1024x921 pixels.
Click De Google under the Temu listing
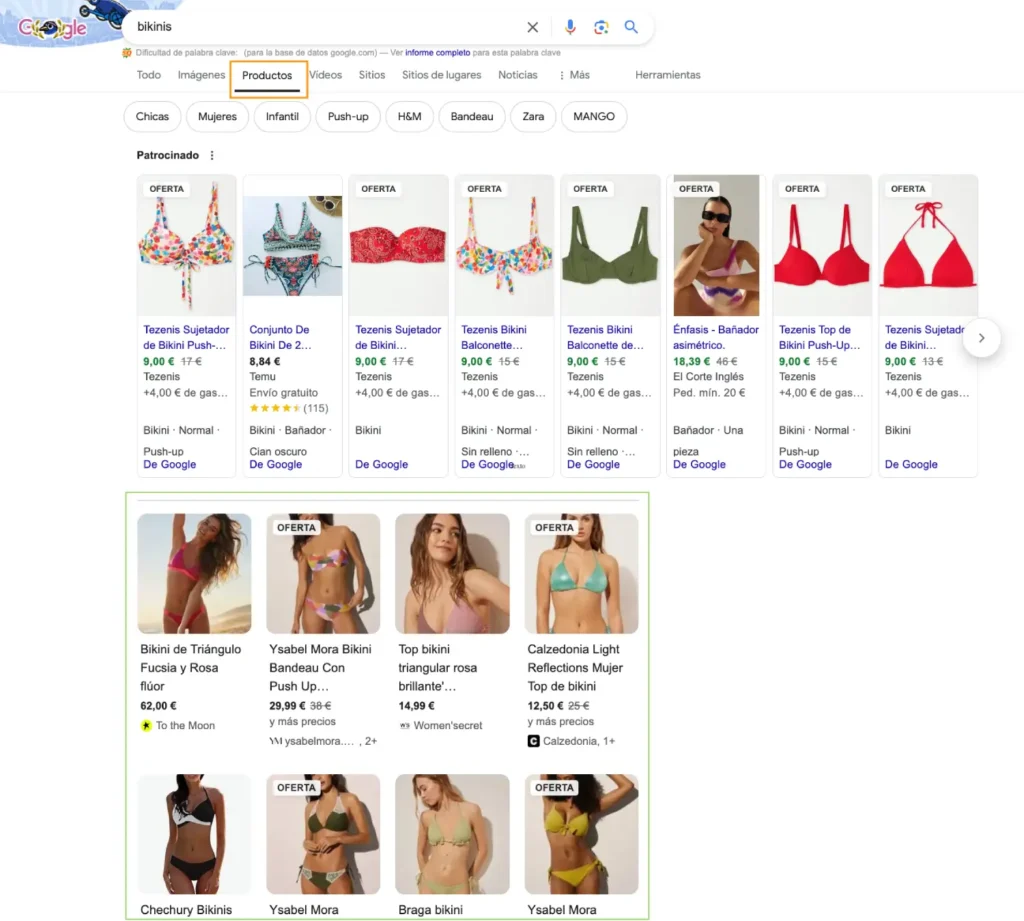(x=276, y=464)
